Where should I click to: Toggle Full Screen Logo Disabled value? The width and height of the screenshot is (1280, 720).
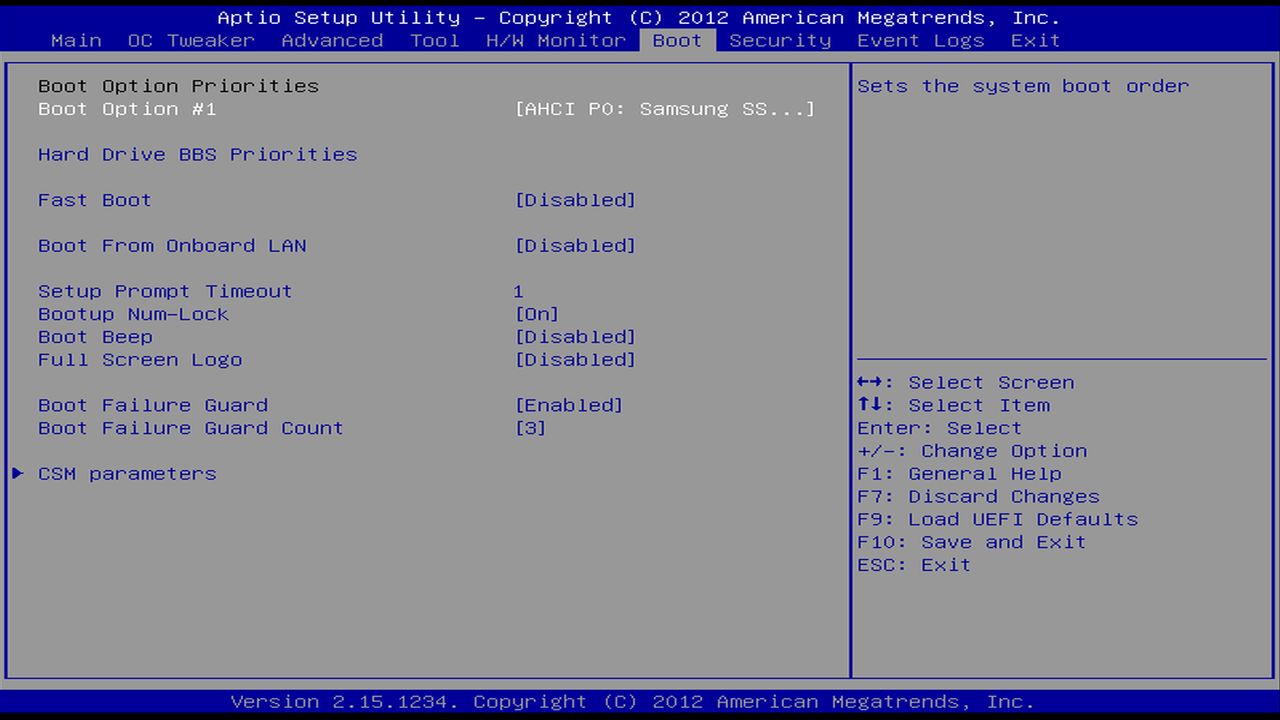click(x=575, y=360)
